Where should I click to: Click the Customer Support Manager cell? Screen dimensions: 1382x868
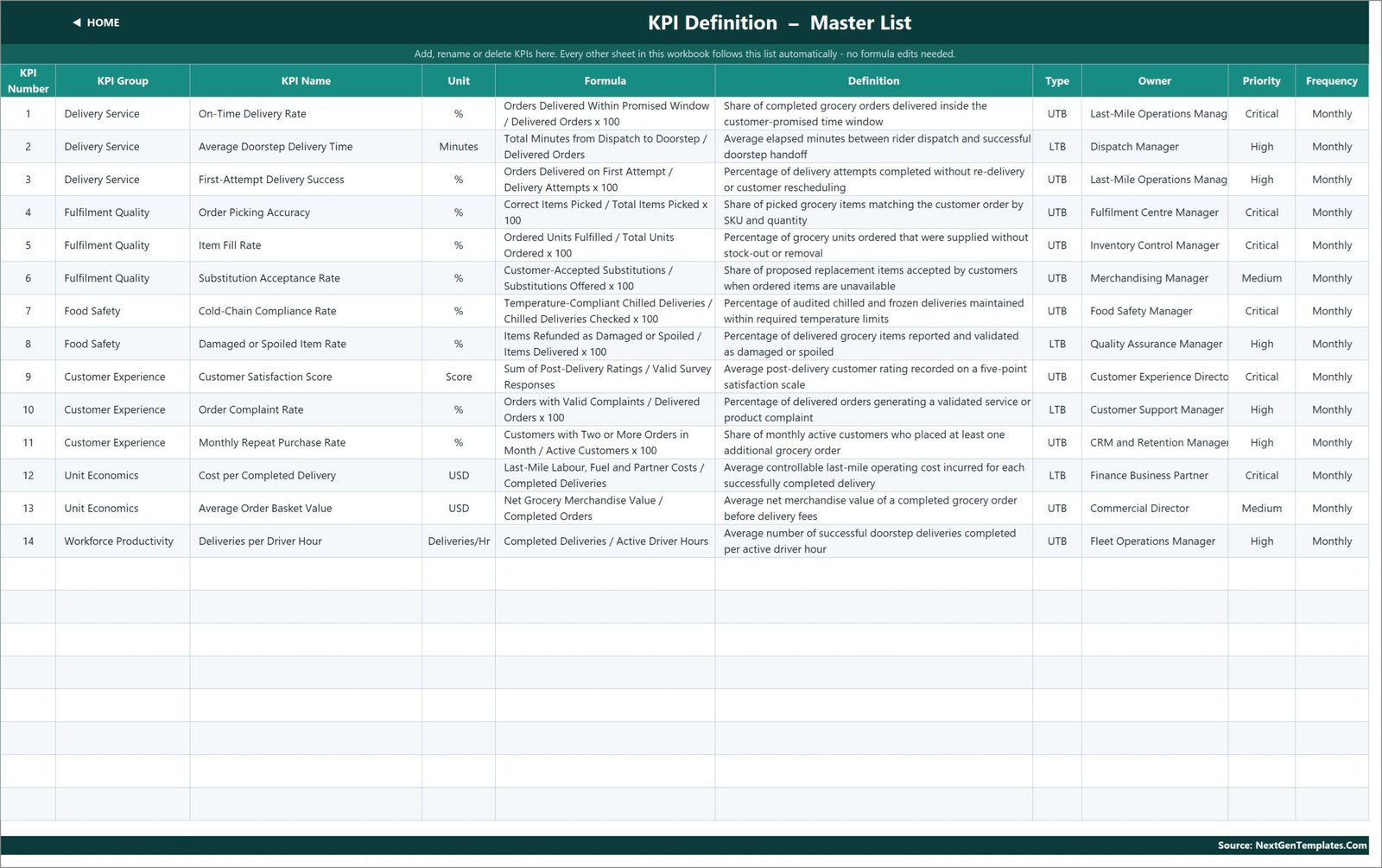1154,409
